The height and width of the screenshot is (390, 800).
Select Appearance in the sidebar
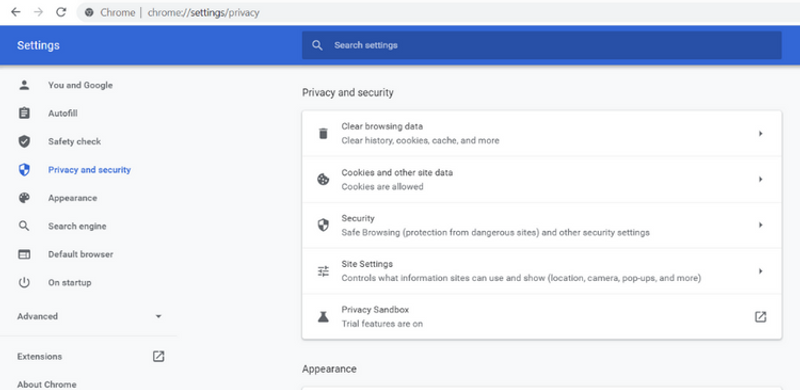point(72,198)
